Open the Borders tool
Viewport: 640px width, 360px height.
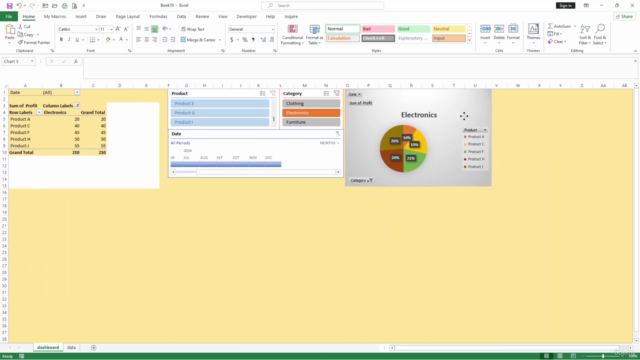(x=93, y=40)
